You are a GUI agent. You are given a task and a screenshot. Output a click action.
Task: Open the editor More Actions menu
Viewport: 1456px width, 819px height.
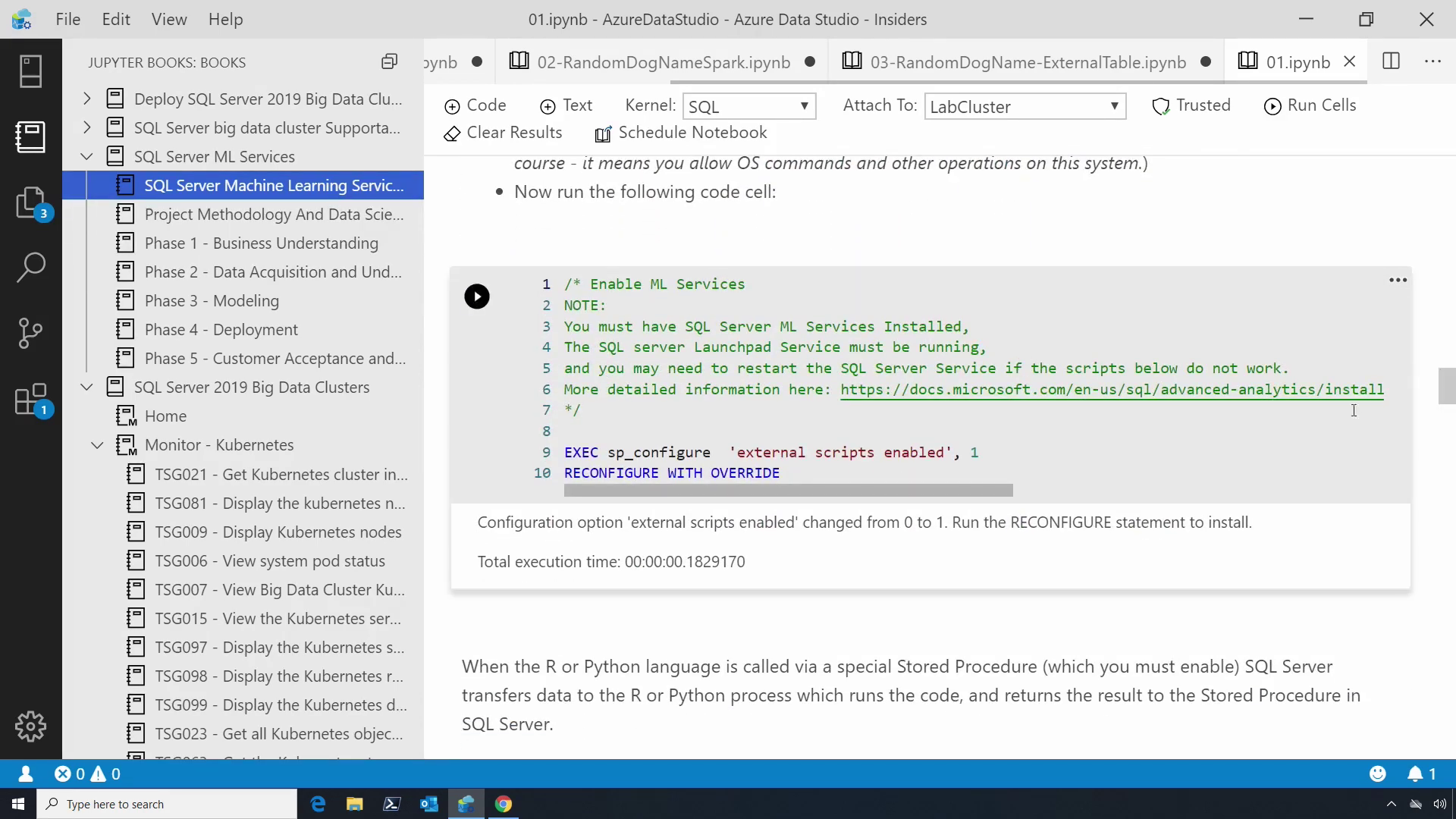tap(1432, 61)
